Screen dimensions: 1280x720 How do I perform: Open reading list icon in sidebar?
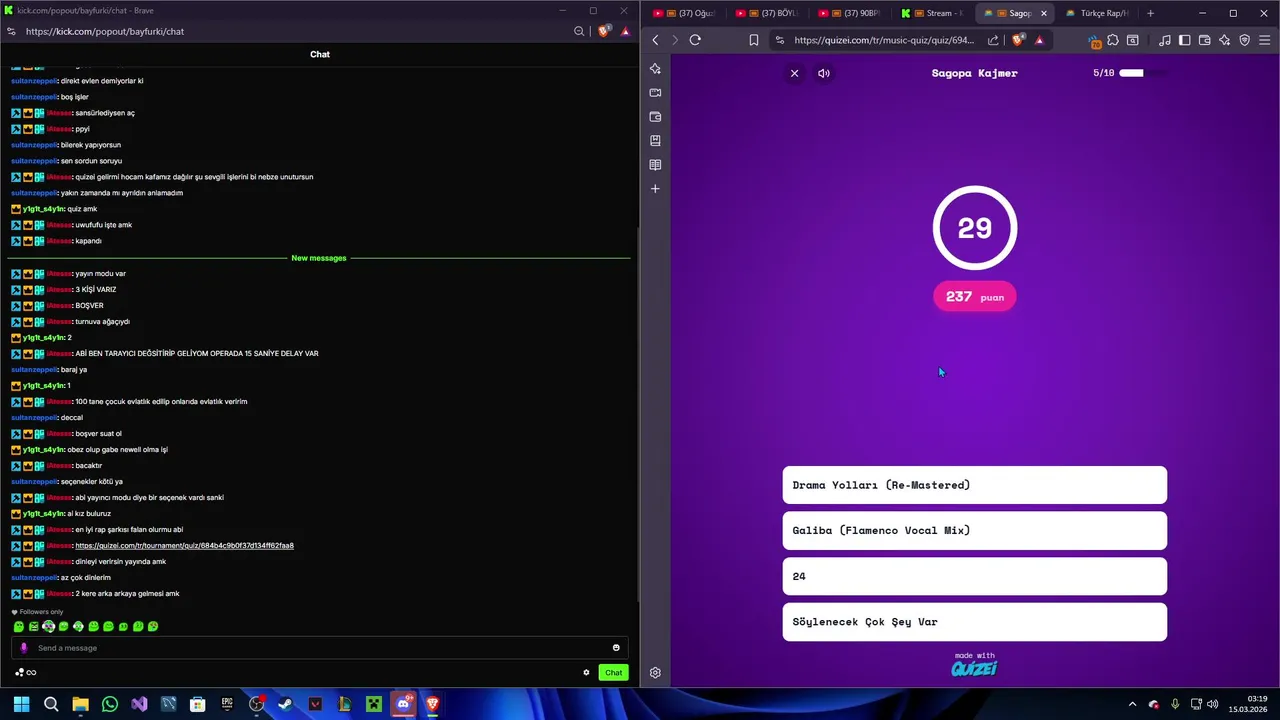pos(655,165)
